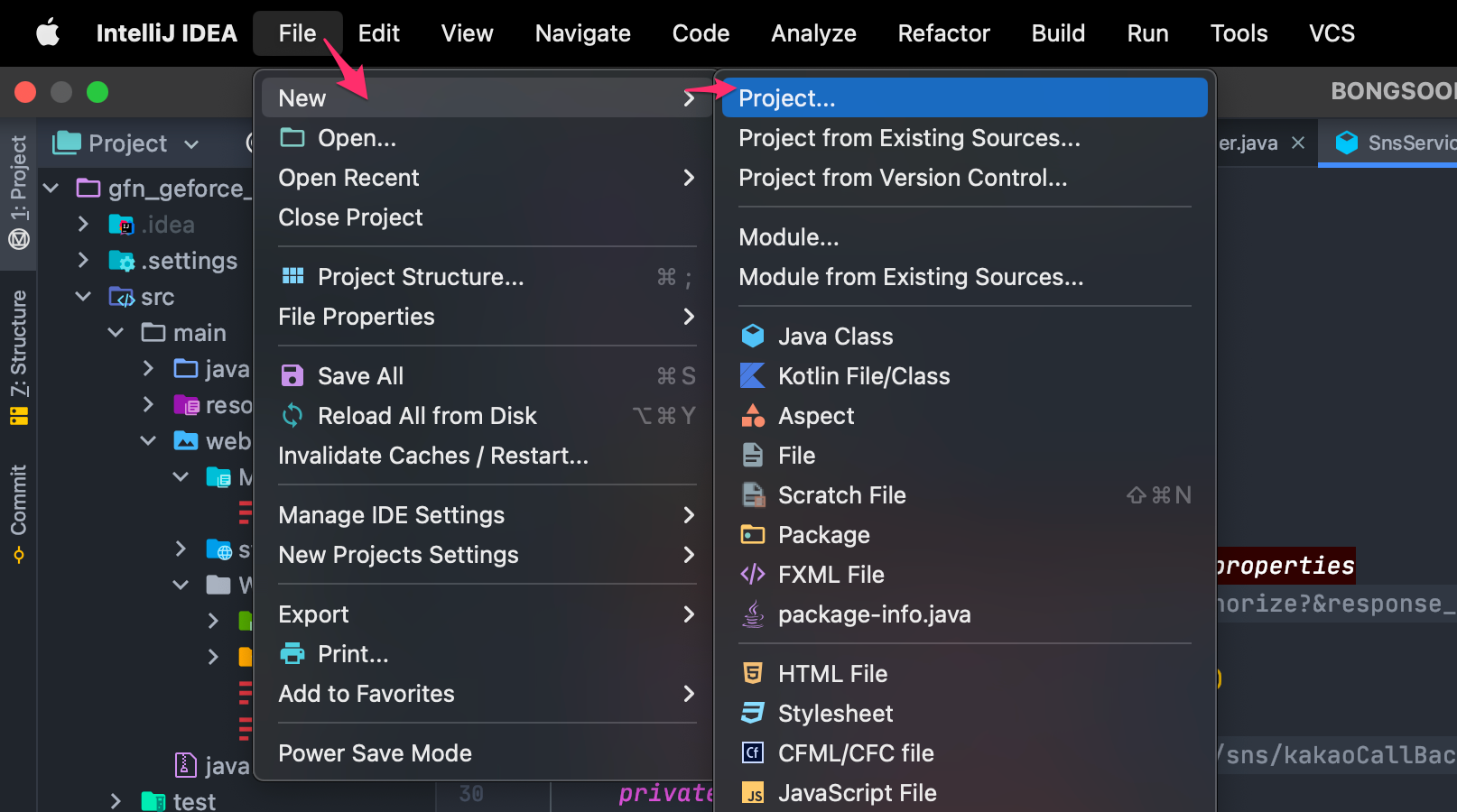Click the Kotlin File/Class icon

coord(753,376)
